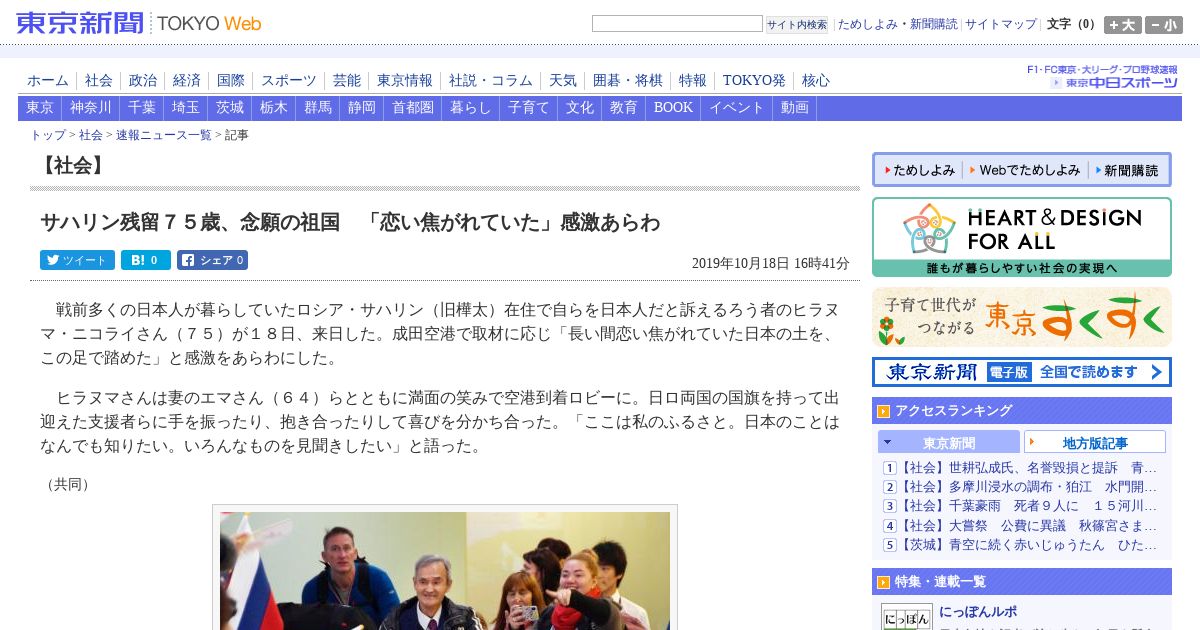
Task: Click the 速報ニュース一覧 breadcrumb link
Action: 164,135
